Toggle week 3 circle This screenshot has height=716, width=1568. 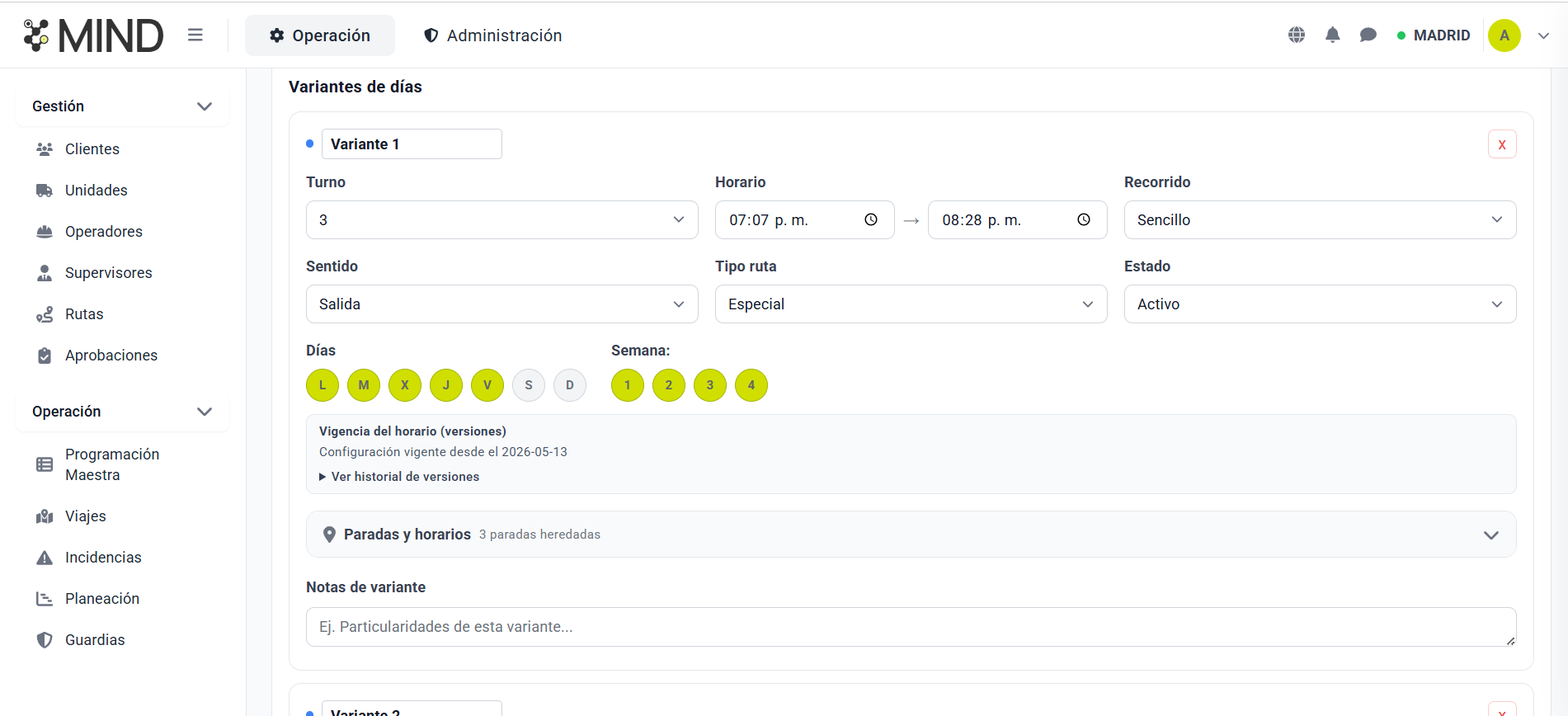(710, 385)
